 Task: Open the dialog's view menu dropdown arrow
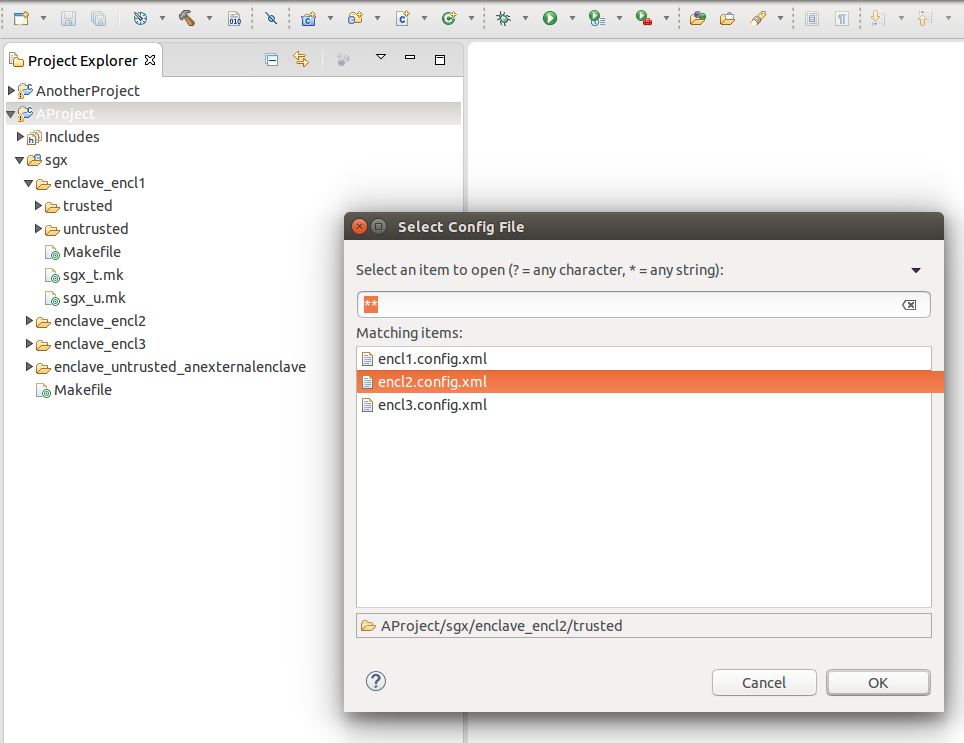click(x=916, y=271)
